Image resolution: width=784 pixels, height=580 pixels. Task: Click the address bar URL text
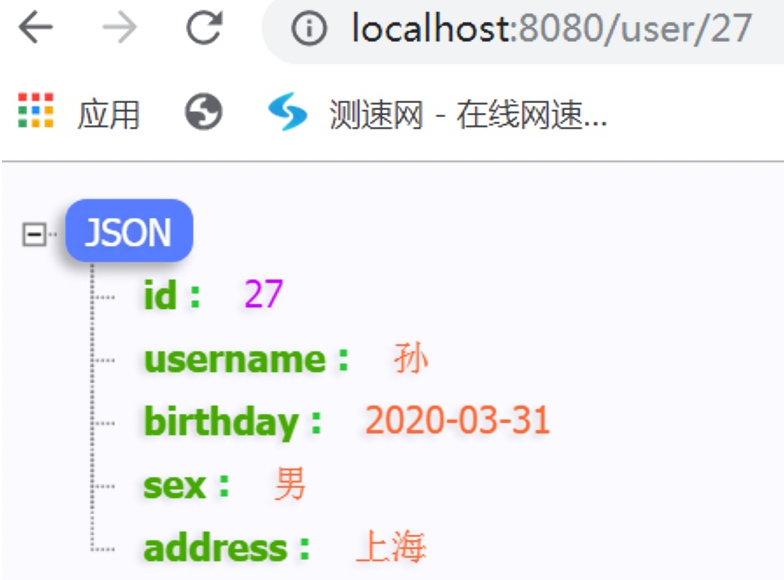coord(552,28)
